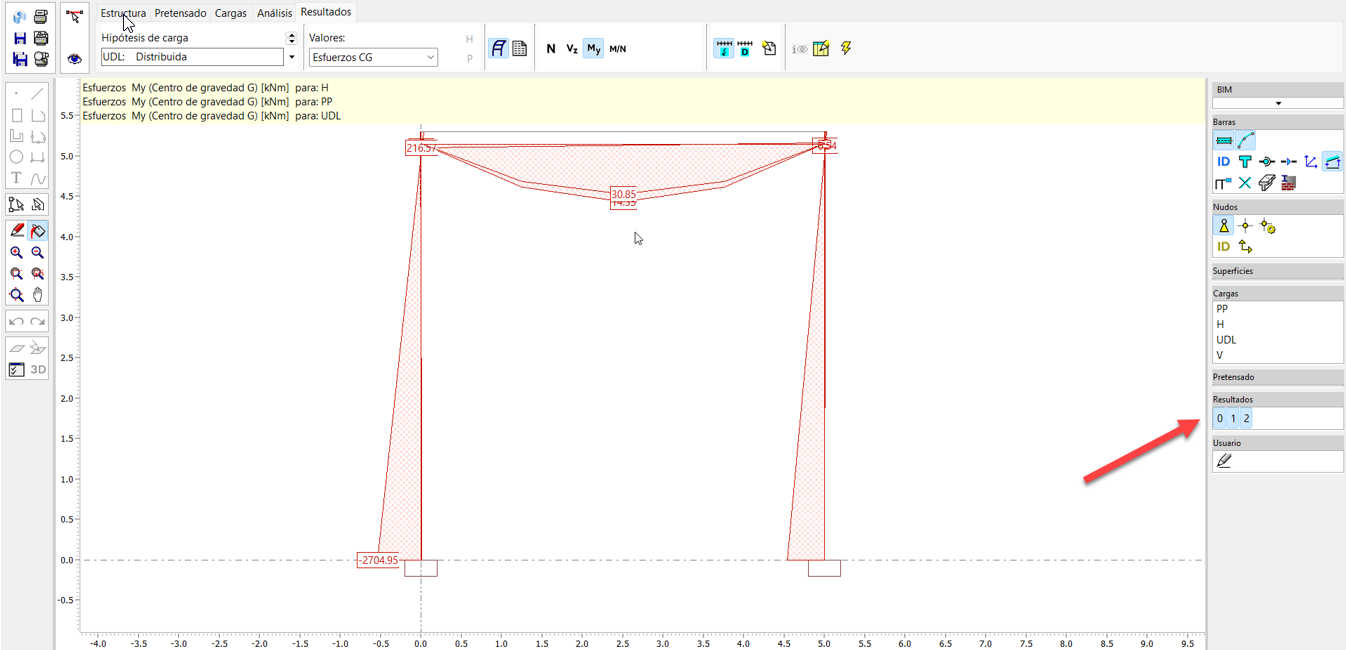Switch to the Cargas tab
The width and height of the screenshot is (1346, 650).
230,13
